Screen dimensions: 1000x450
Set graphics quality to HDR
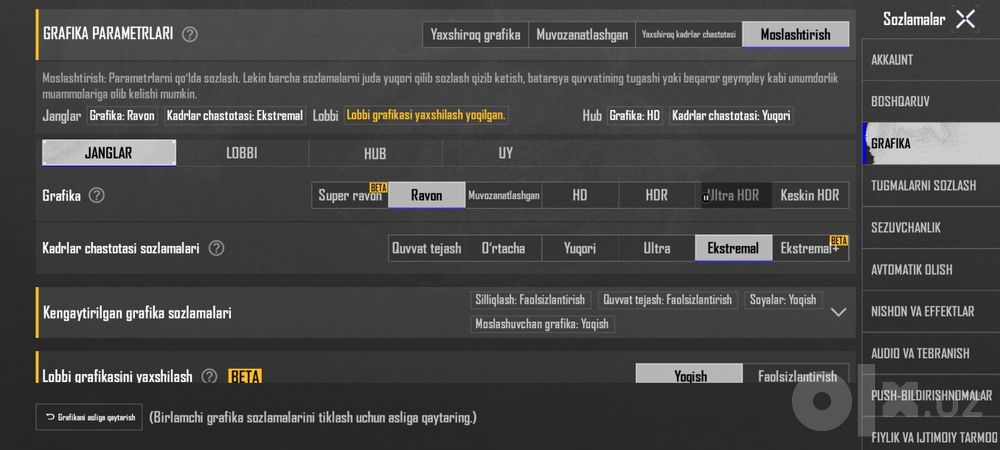[x=657, y=195]
